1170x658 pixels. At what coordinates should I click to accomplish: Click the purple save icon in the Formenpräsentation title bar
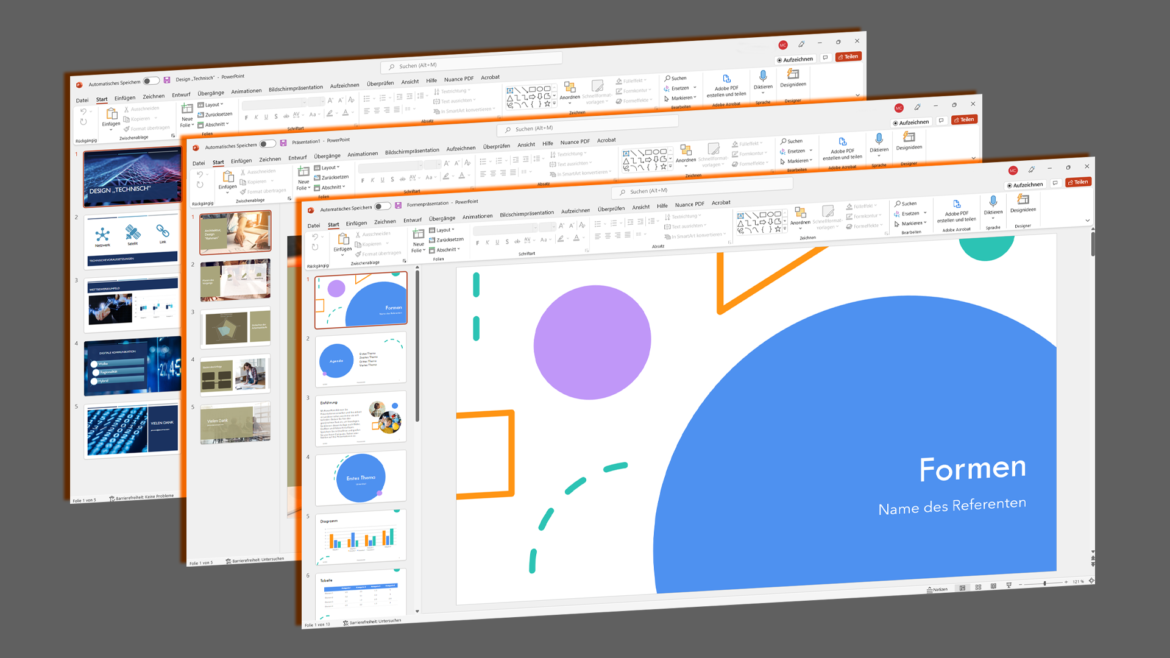pyautogui.click(x=398, y=205)
